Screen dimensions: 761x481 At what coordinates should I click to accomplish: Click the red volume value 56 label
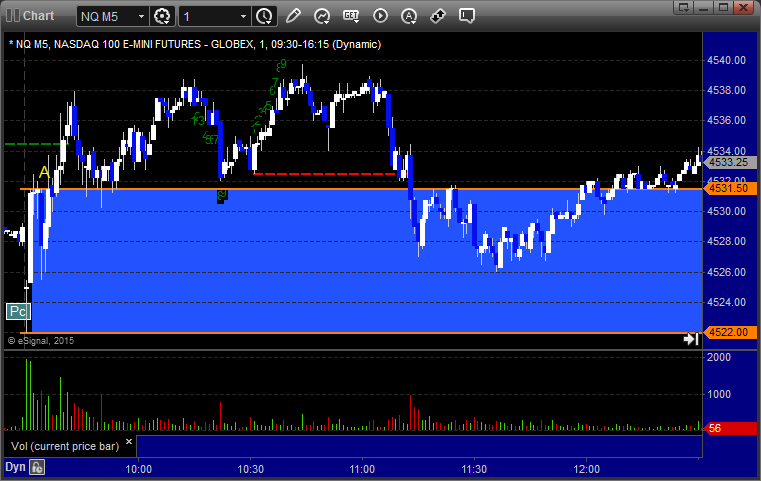[x=730, y=428]
